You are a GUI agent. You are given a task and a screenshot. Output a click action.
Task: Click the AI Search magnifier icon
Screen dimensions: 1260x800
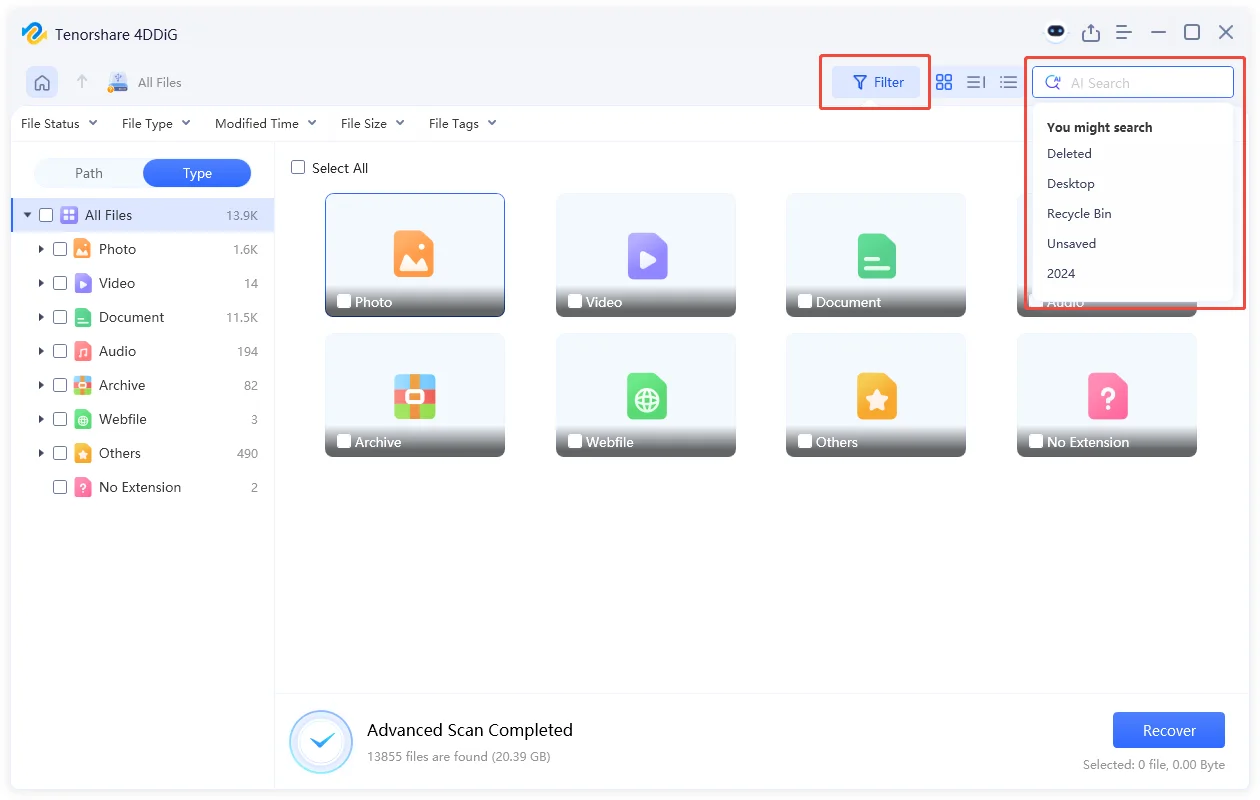(1052, 82)
